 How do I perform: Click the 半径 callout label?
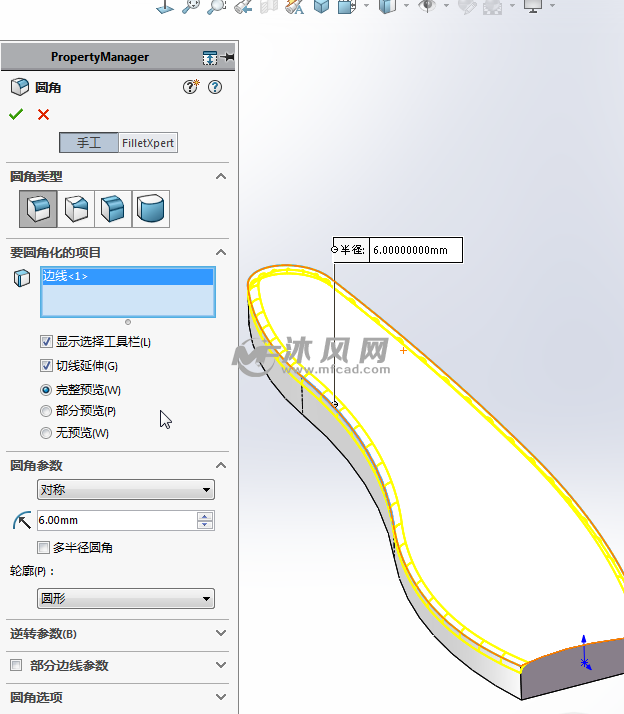[352, 250]
